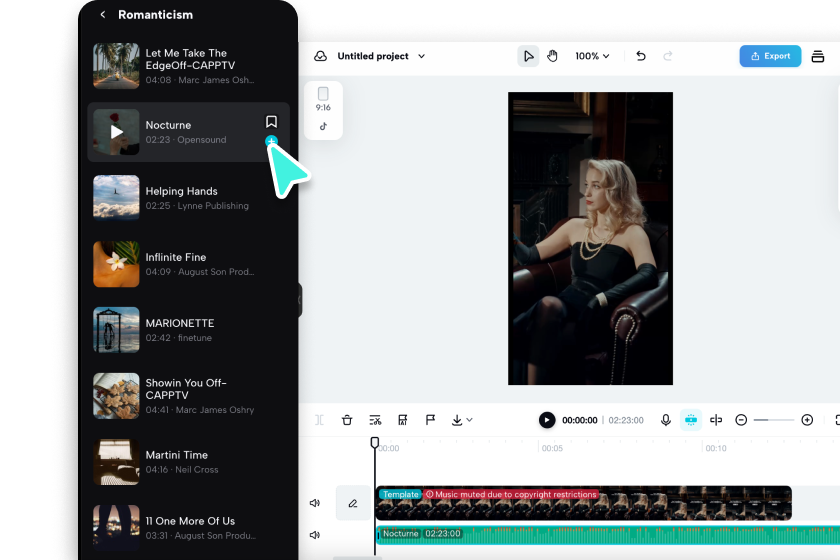
Task: Start voice recording with microphone icon
Action: click(x=666, y=420)
